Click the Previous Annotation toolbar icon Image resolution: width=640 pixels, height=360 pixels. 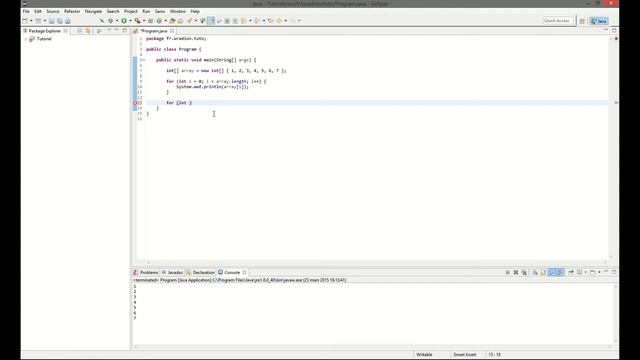point(257,20)
